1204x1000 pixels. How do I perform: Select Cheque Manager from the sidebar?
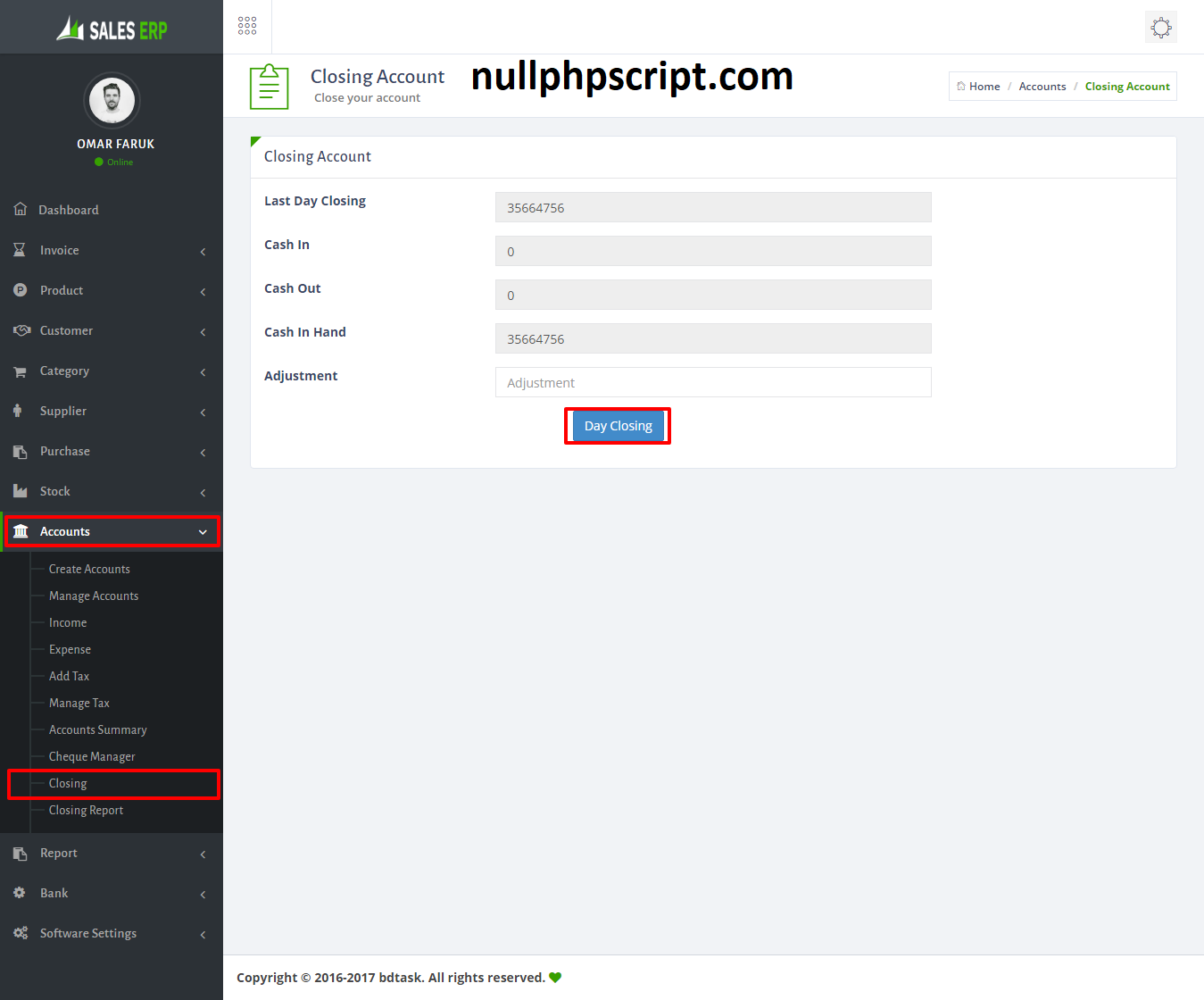(x=92, y=756)
